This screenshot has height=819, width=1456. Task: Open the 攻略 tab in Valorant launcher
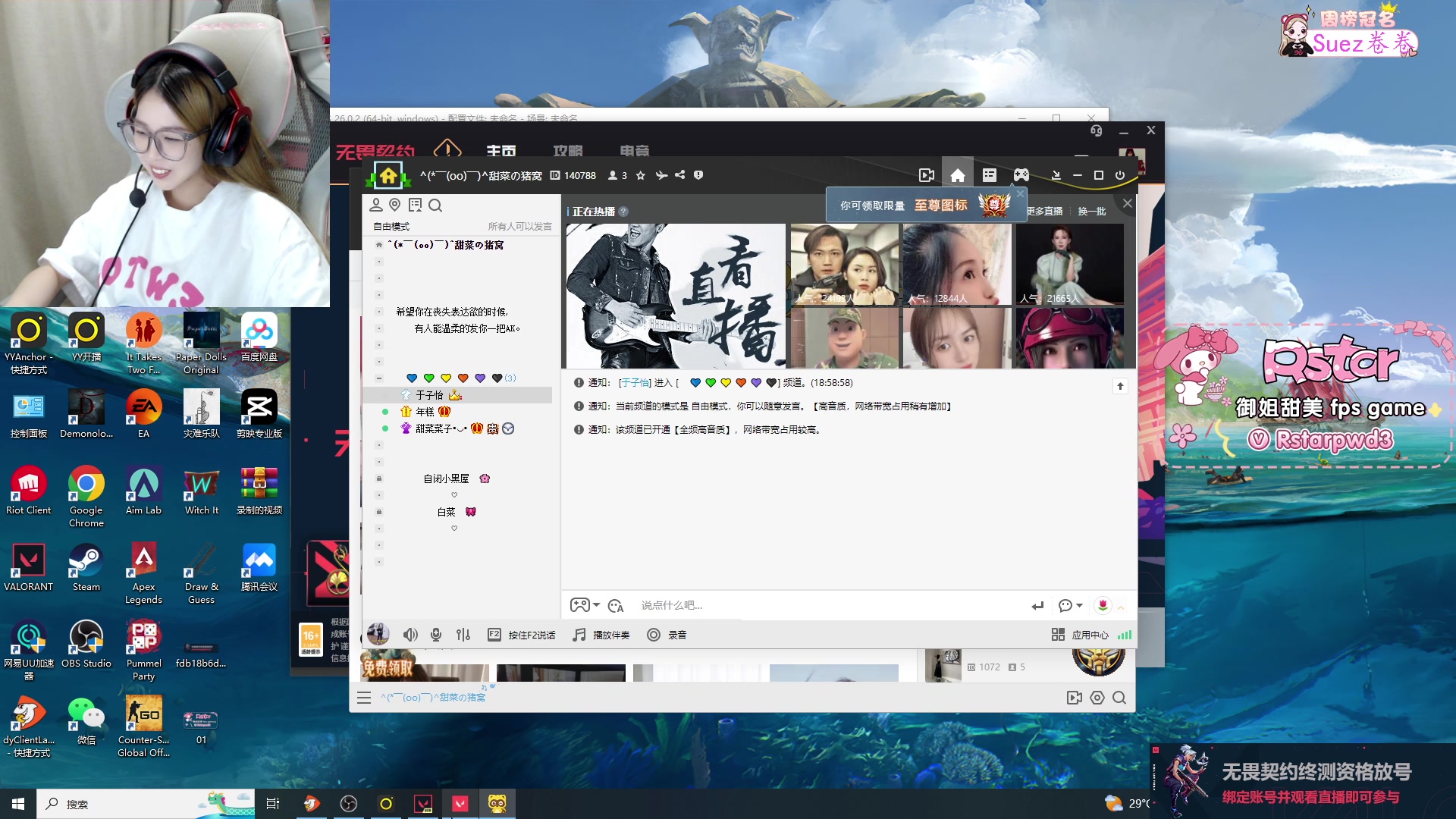[568, 151]
